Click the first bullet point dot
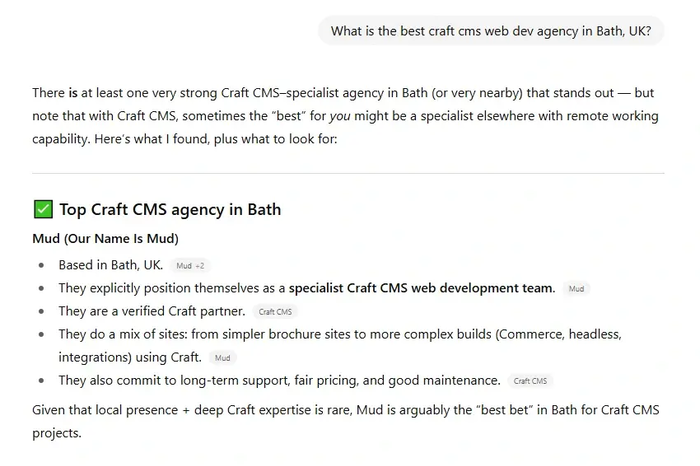This screenshot has width=700, height=466. coord(42,265)
